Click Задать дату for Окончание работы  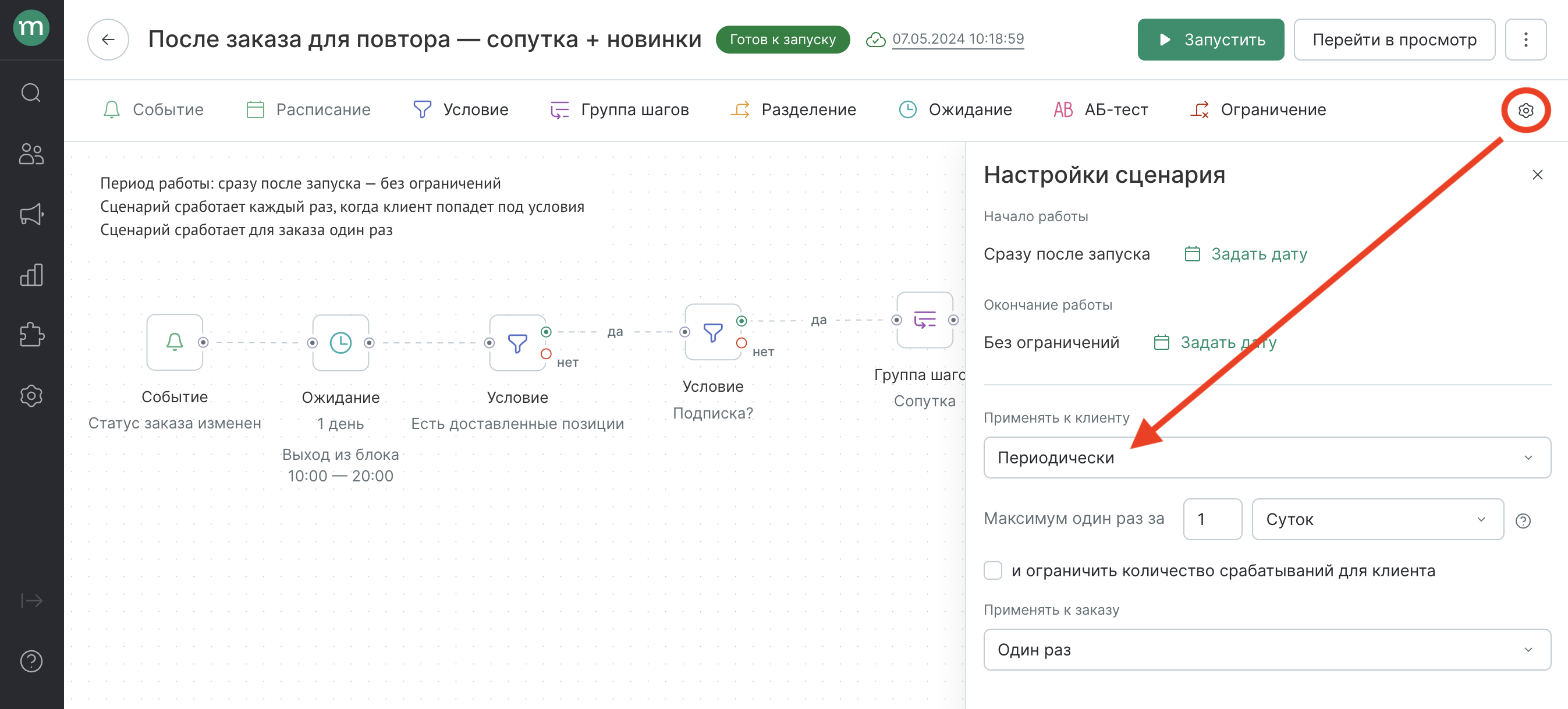(1215, 343)
